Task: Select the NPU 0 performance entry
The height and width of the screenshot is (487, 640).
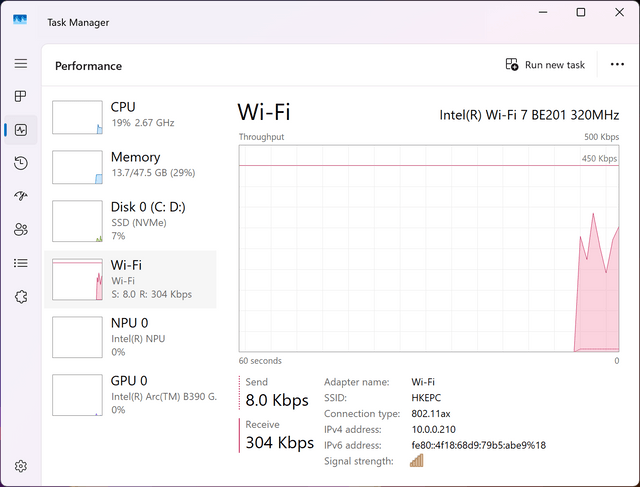Action: click(x=131, y=337)
